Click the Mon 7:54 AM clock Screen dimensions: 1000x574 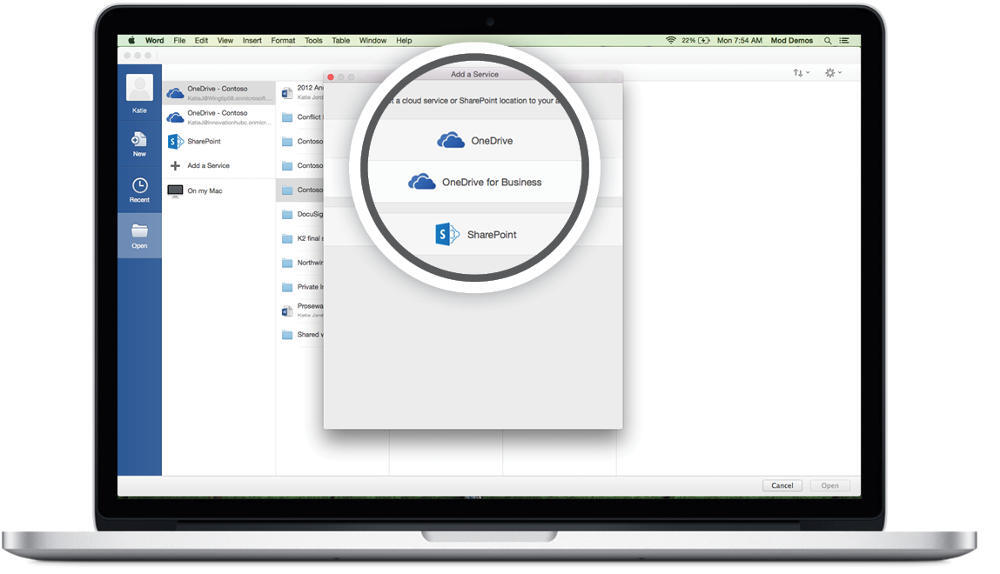pos(739,40)
